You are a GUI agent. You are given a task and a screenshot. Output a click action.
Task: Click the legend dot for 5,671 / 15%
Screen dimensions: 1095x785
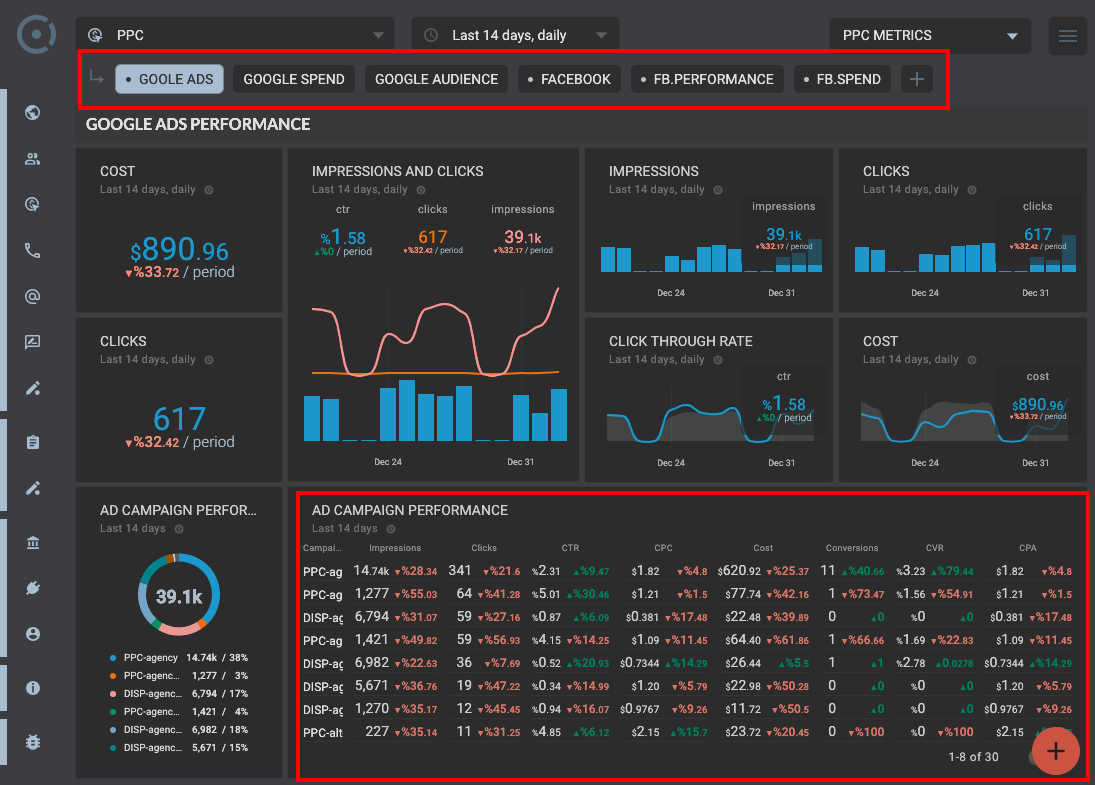tap(113, 748)
